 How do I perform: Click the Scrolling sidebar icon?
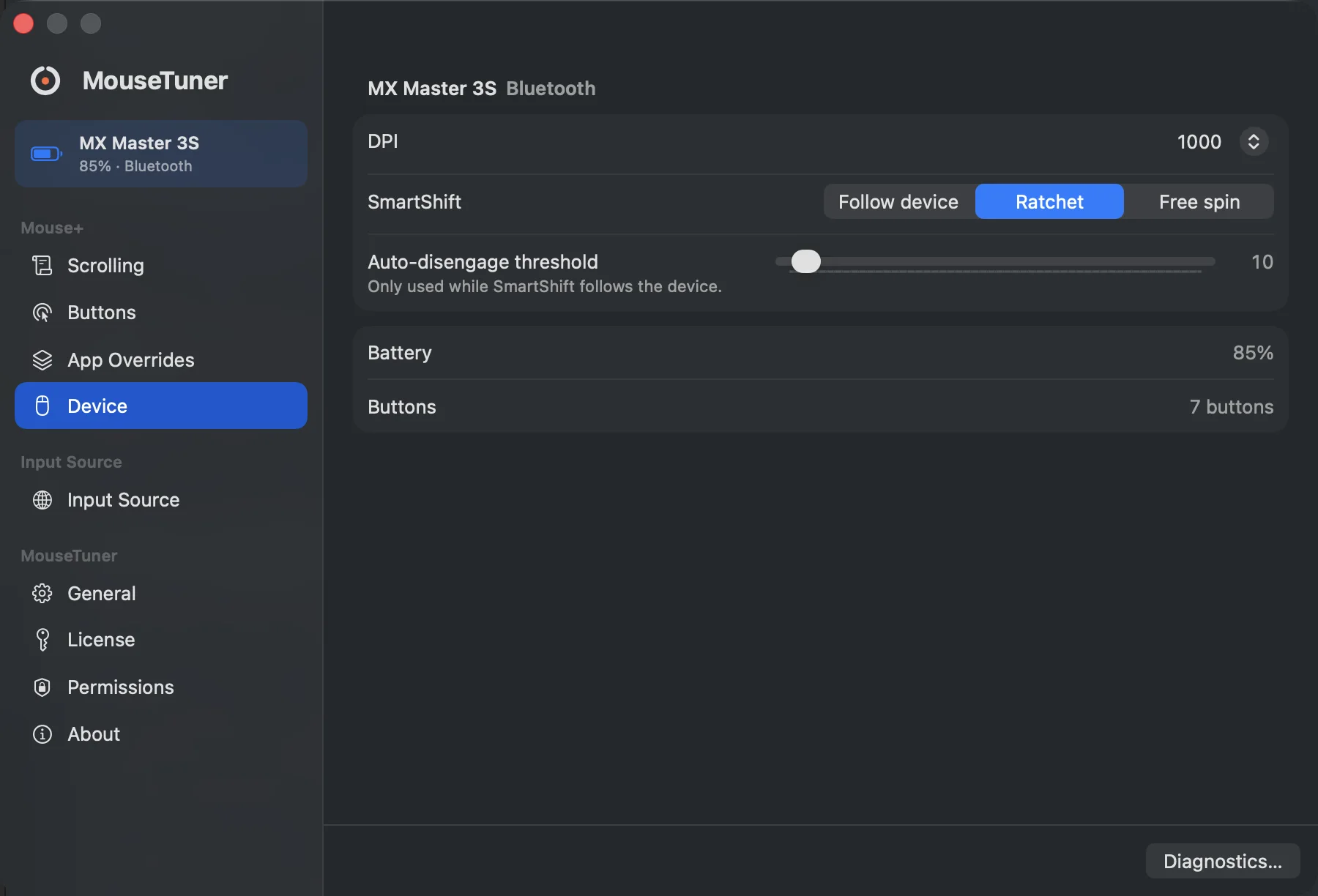(42, 265)
